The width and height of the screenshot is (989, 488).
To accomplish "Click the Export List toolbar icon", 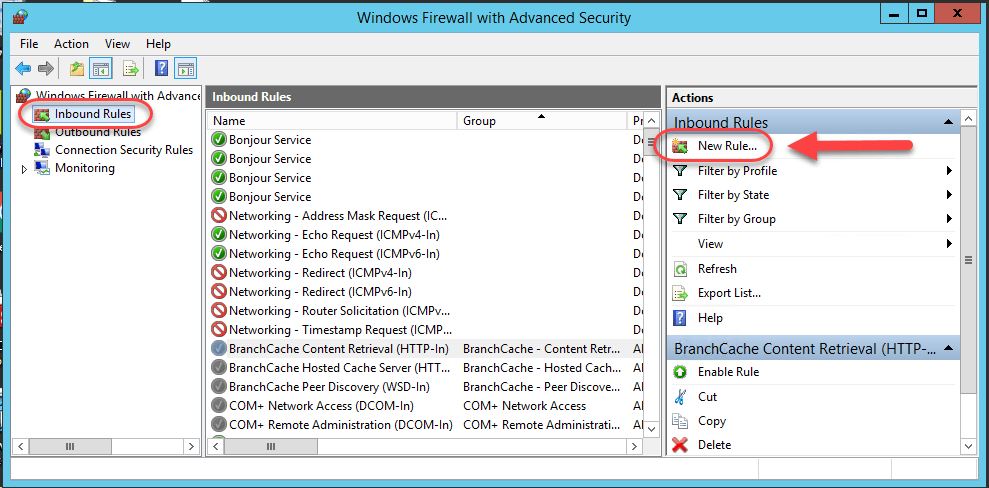I will tap(131, 68).
